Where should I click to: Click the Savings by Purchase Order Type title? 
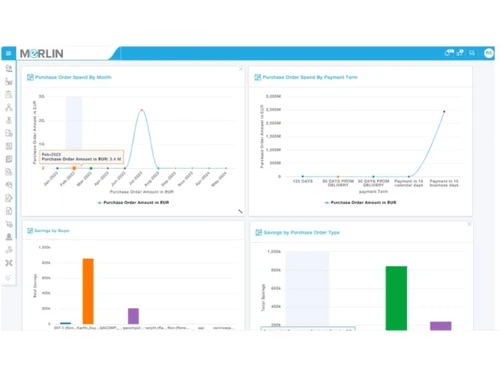302,232
